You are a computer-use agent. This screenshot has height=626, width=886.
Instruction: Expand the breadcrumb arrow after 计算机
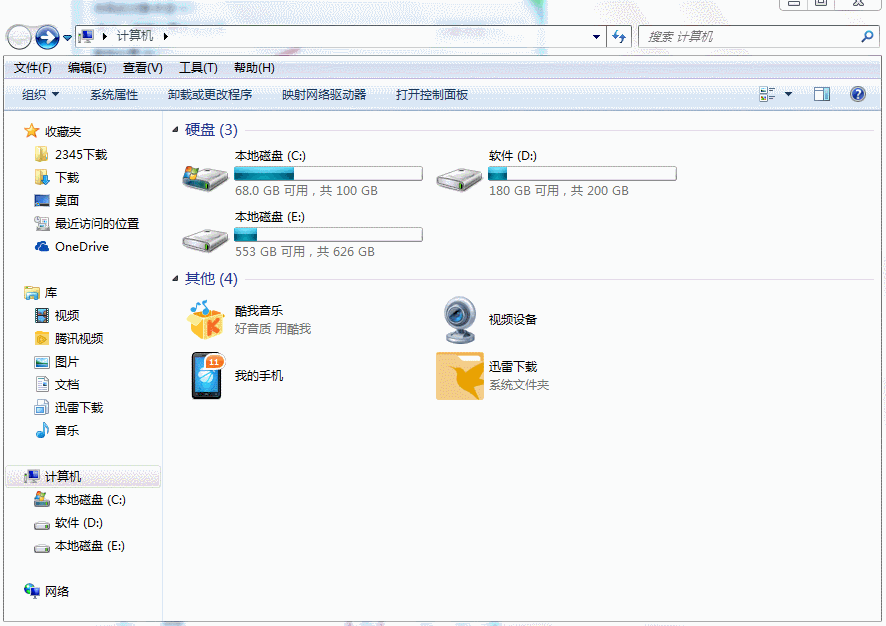(x=166, y=37)
